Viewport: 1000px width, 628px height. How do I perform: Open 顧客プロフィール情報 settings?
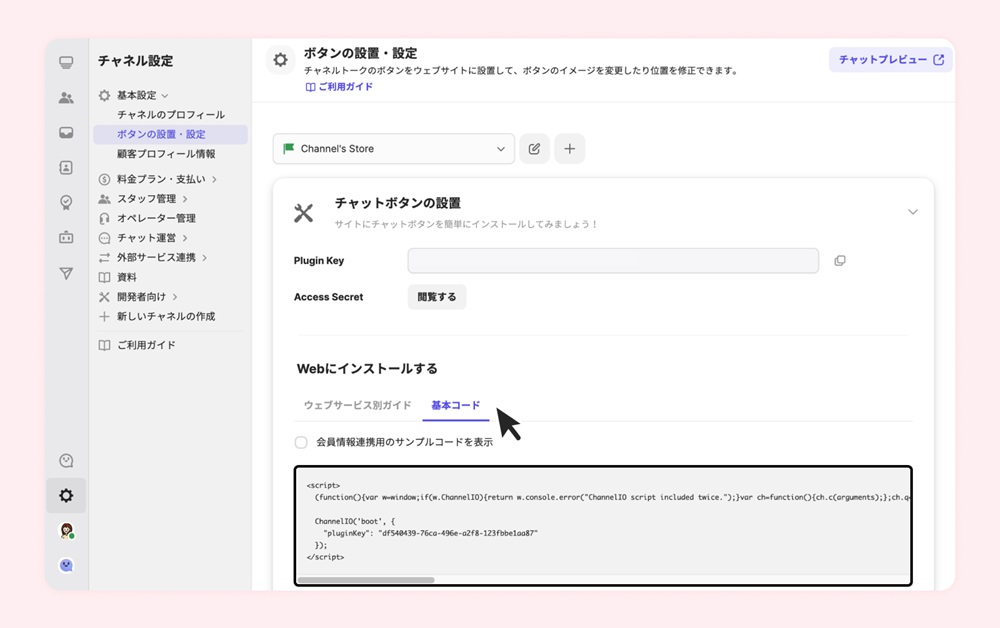pyautogui.click(x=166, y=154)
